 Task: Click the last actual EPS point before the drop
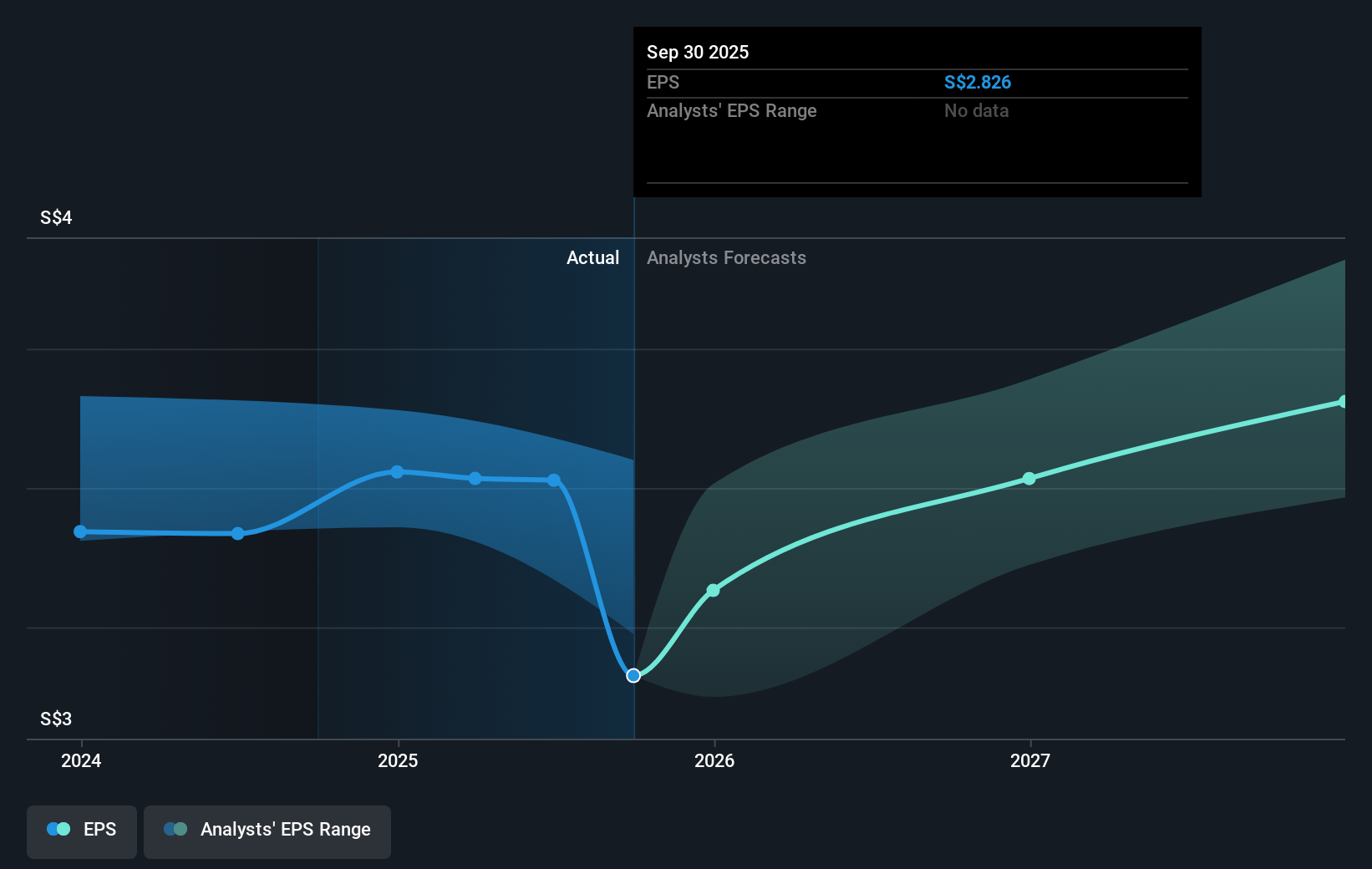(554, 480)
